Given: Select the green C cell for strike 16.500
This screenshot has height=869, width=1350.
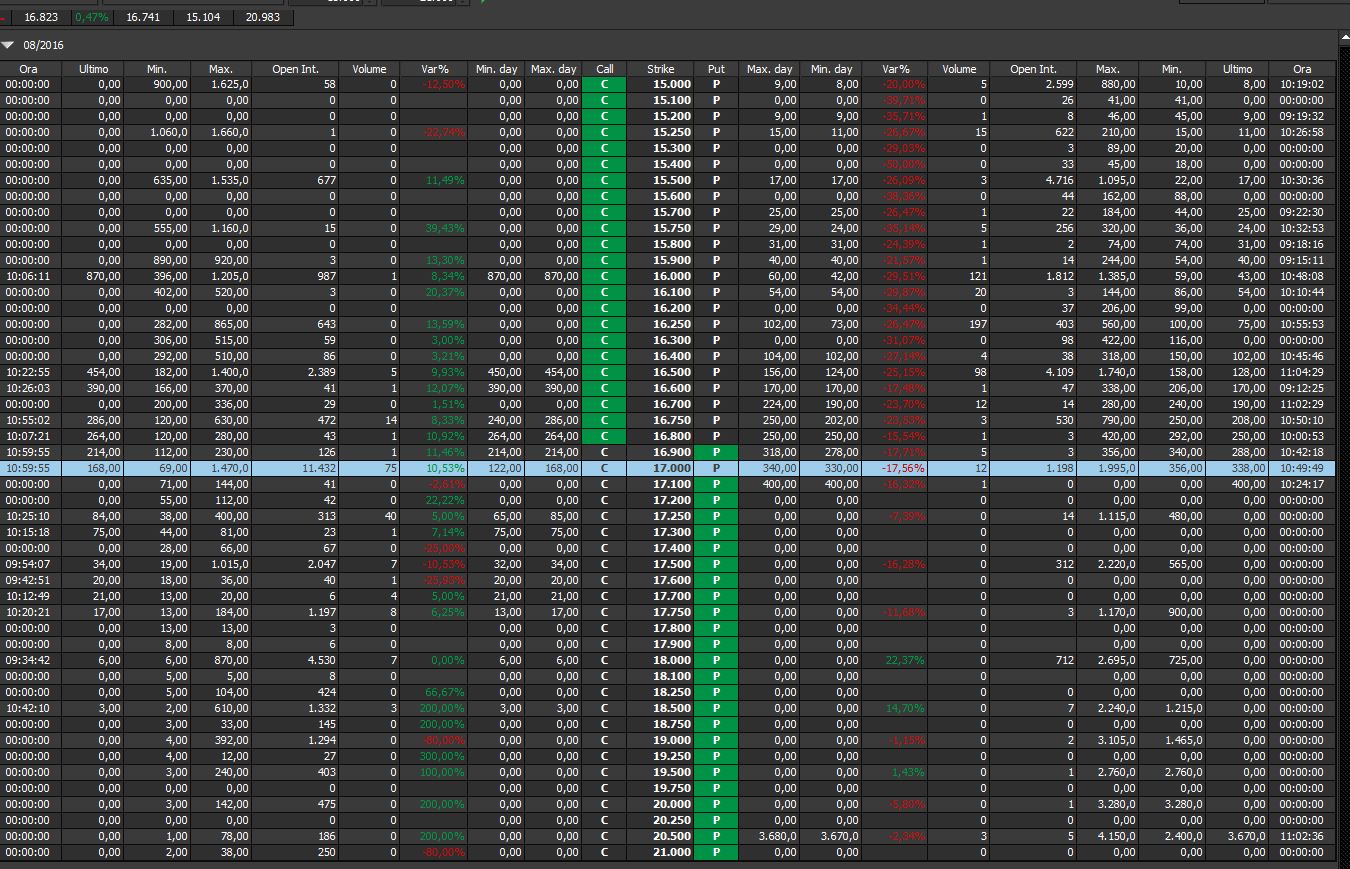Looking at the screenshot, I should coord(604,373).
